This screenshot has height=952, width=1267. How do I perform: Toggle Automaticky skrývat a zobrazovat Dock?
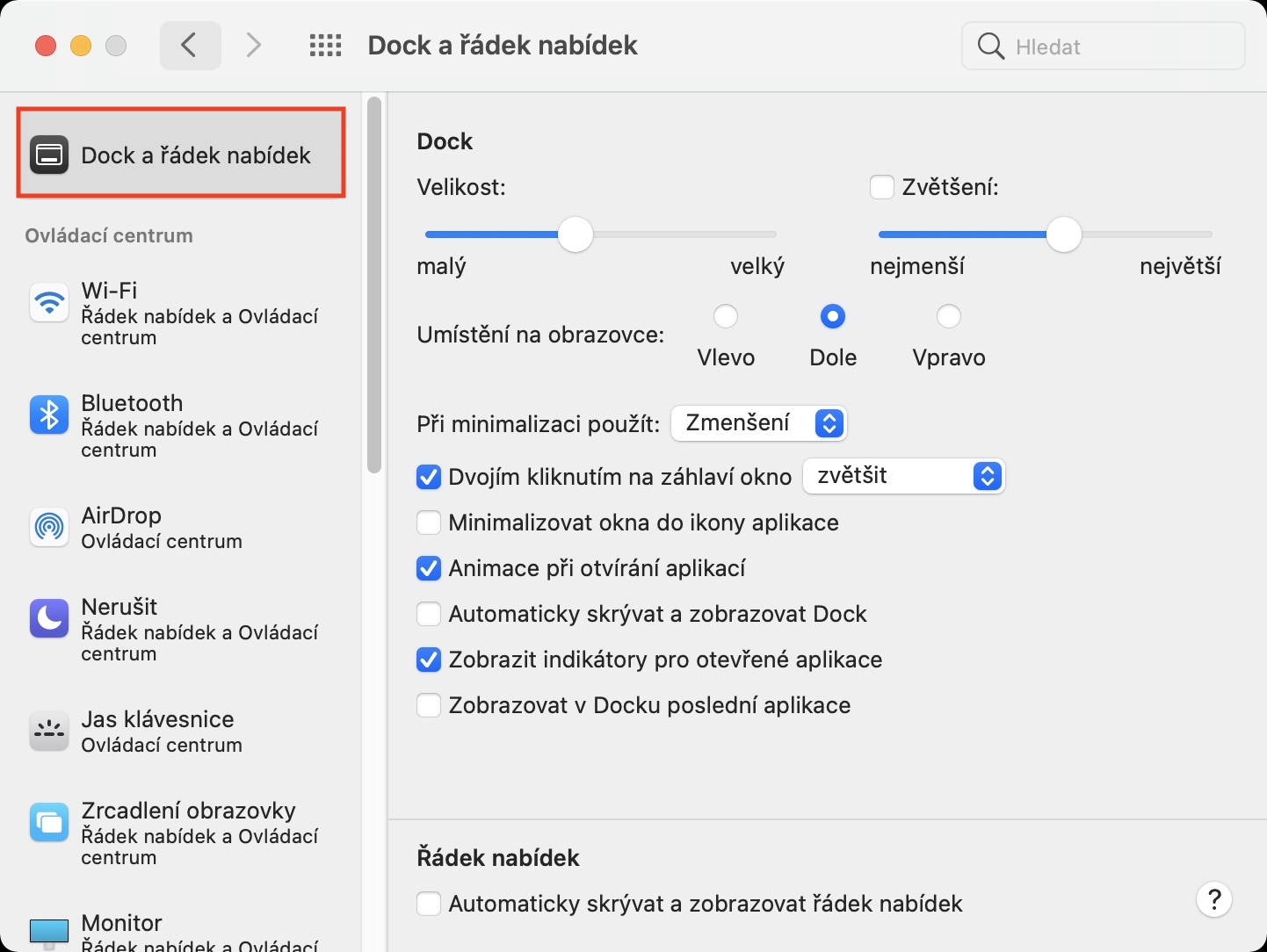point(429,614)
